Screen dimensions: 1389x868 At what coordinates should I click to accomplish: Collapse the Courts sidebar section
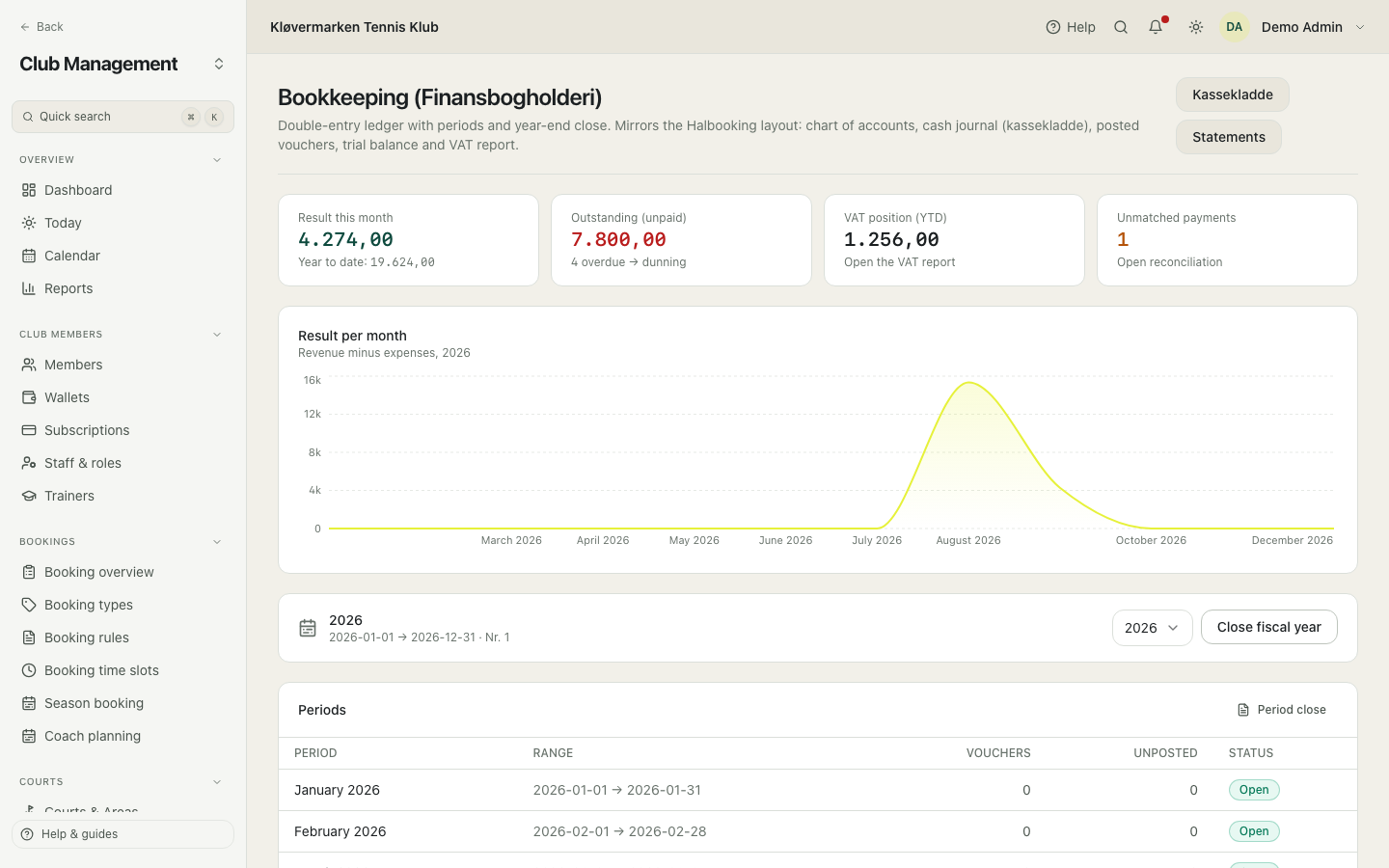217,782
